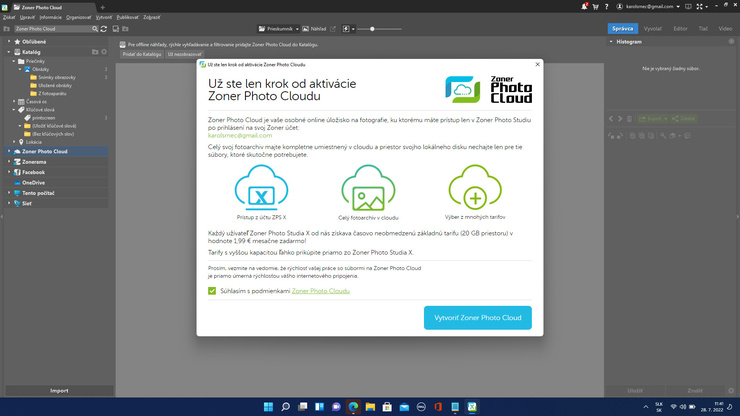Open Microsoft Edge from the taskbar
This screenshot has width=740, height=416.
coord(353,407)
